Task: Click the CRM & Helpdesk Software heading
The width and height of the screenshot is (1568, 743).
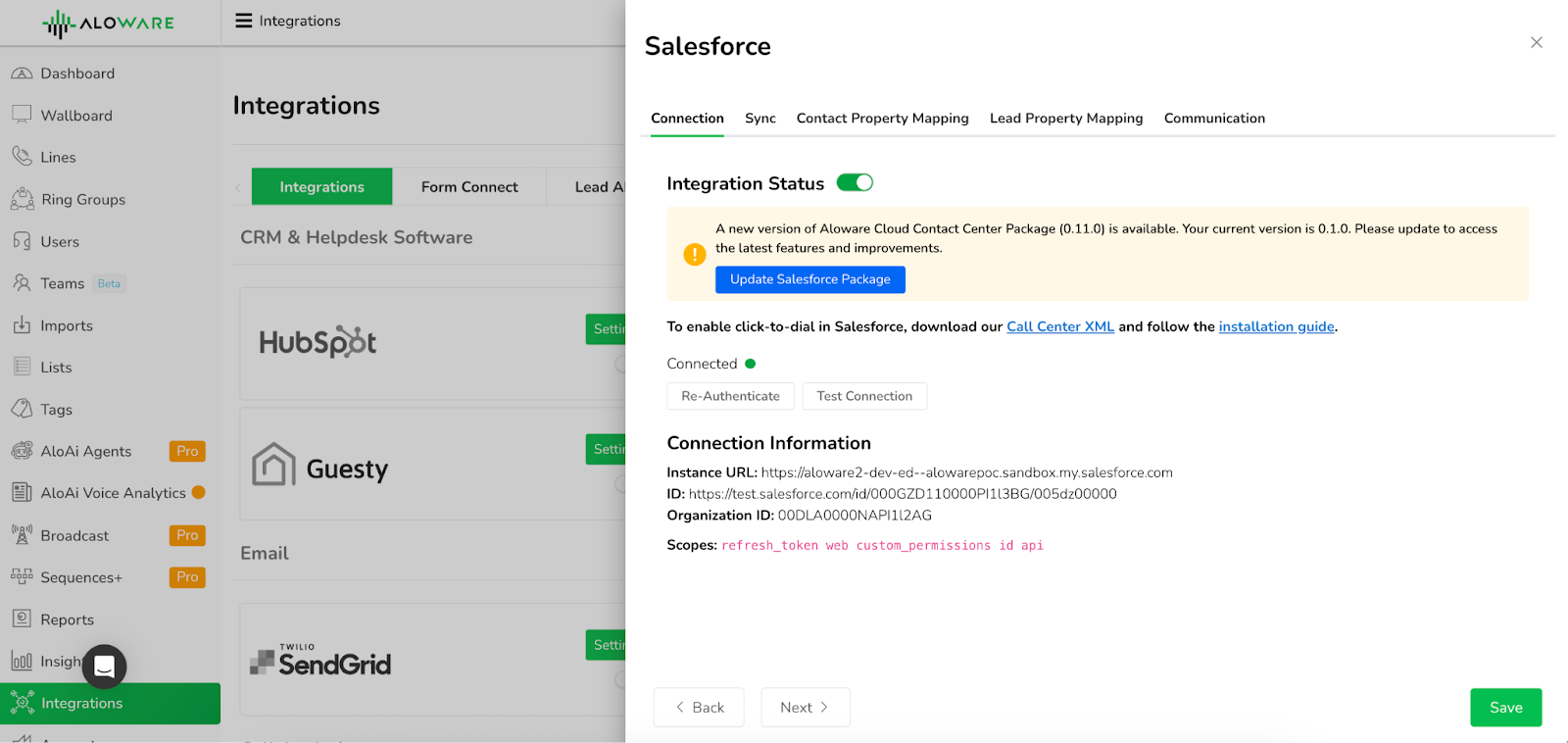Action: (x=357, y=237)
